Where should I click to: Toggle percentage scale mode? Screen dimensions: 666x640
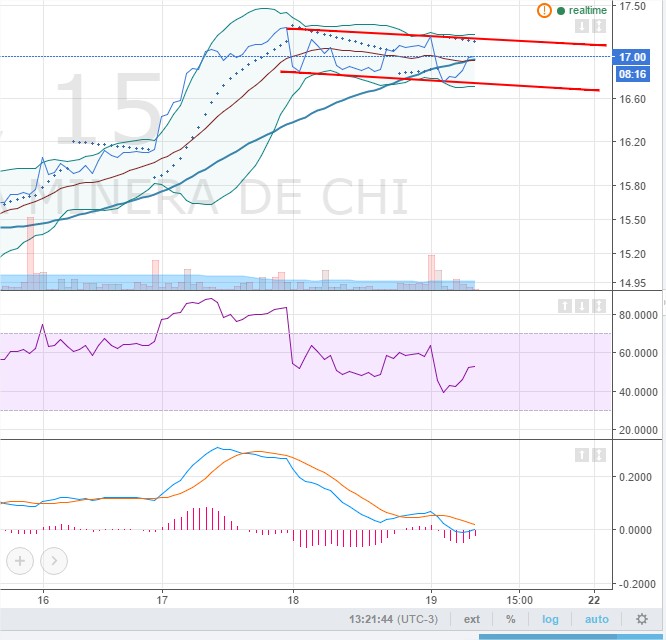(511, 620)
